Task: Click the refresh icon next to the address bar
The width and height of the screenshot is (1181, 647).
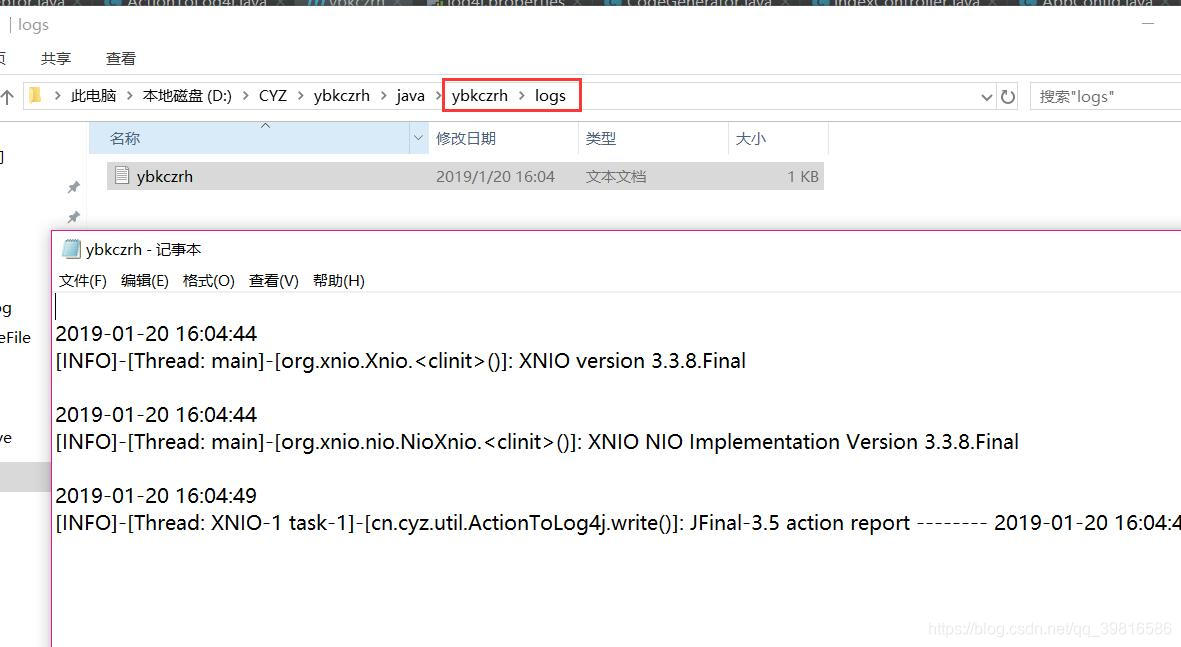Action: click(1007, 96)
